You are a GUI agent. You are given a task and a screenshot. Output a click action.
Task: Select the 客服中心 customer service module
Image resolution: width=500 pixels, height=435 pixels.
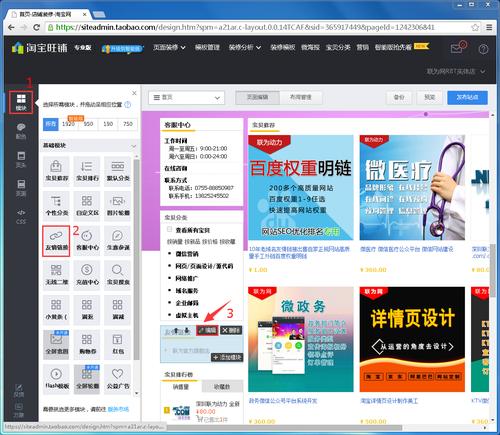pos(87,241)
